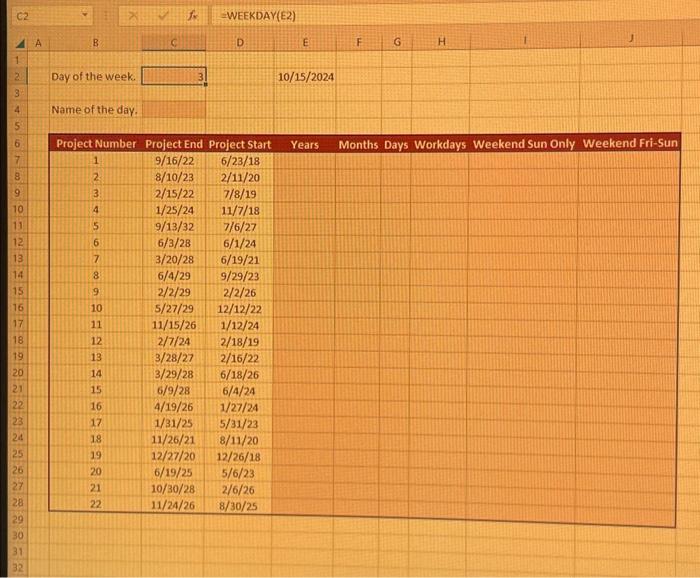Viewport: 700px width, 578px height.
Task: Click the 'Months' header cell
Action: (x=358, y=145)
